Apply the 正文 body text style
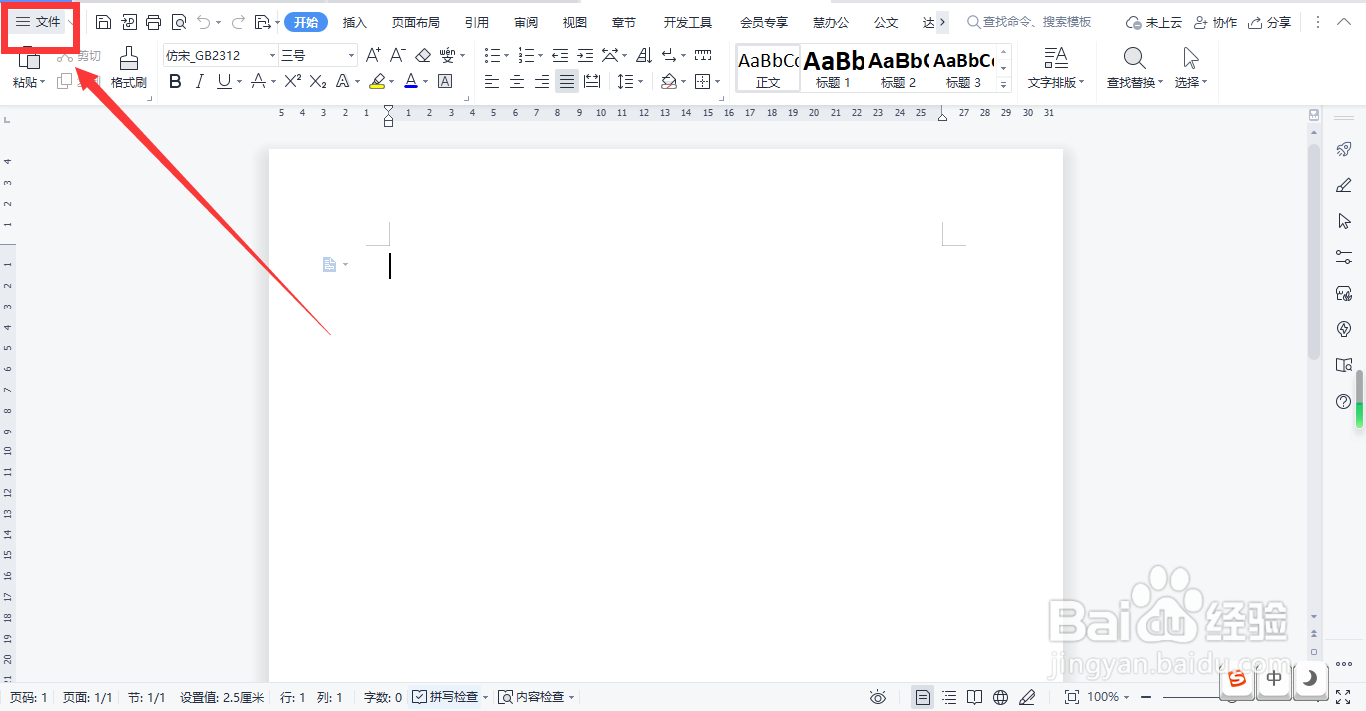Image resolution: width=1366 pixels, height=711 pixels. point(768,68)
